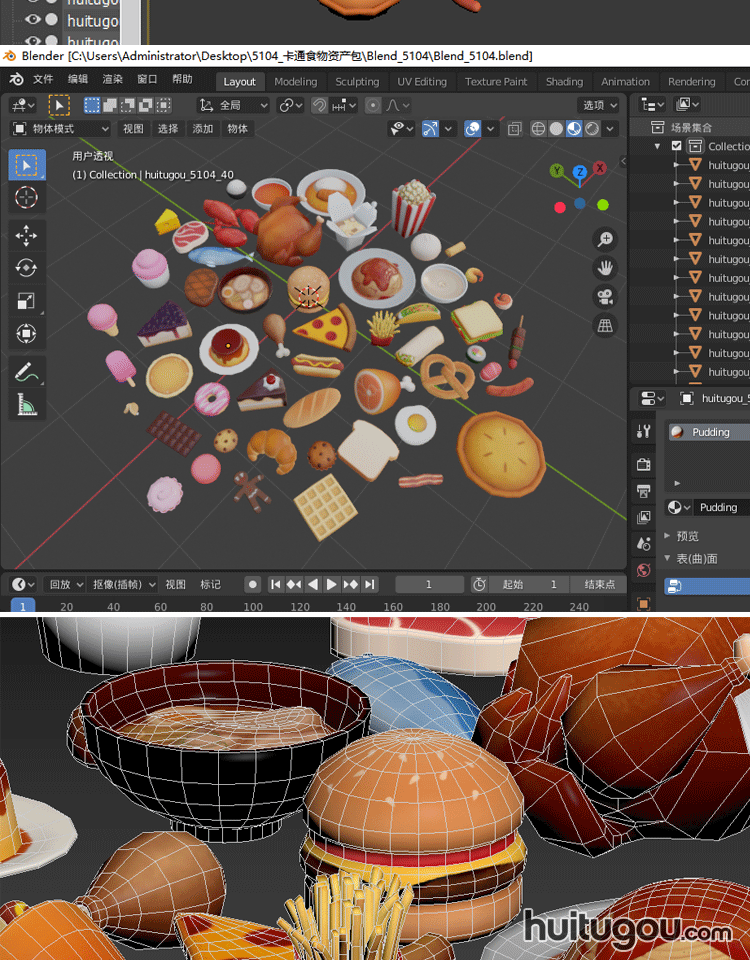
Task: Switch to perspective/orthographic grid icon
Action: click(x=605, y=326)
